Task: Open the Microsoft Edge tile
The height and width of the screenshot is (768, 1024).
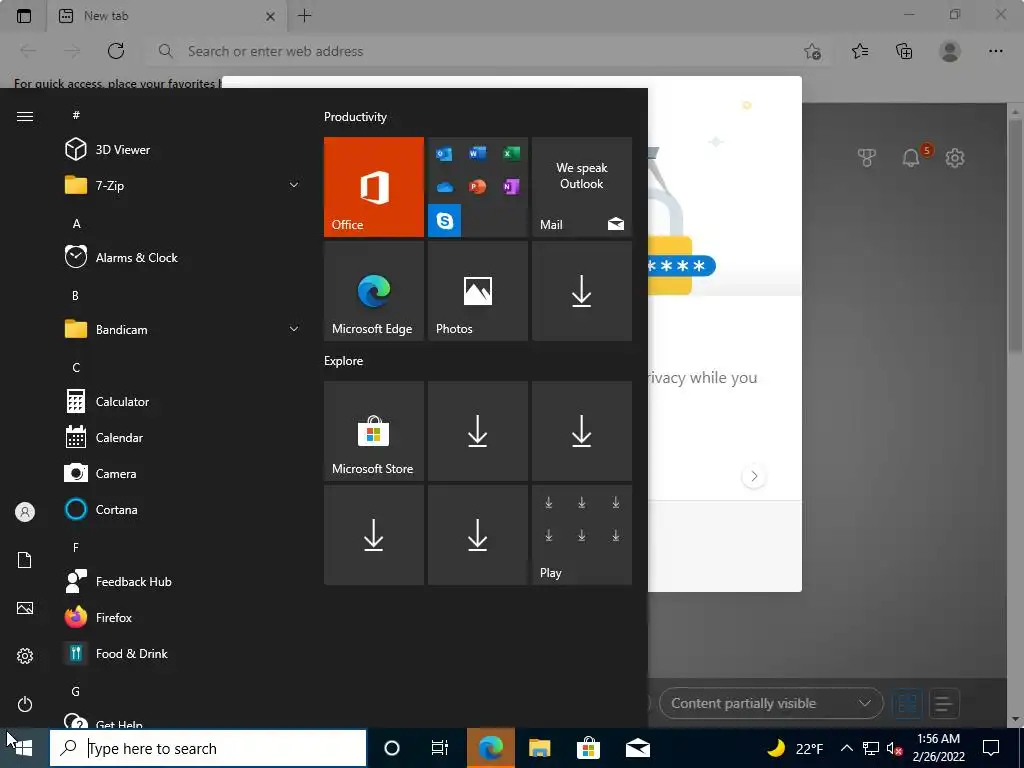Action: tap(374, 291)
